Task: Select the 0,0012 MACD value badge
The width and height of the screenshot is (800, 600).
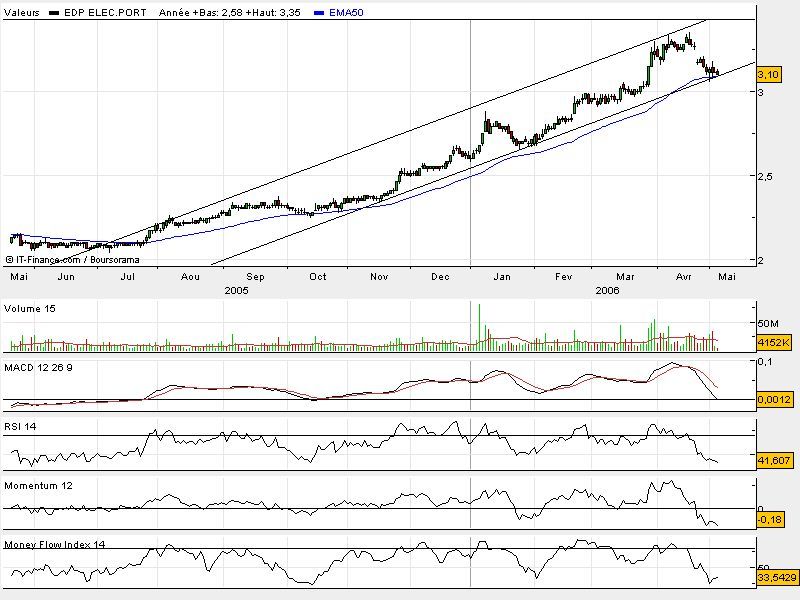Action: click(x=774, y=399)
